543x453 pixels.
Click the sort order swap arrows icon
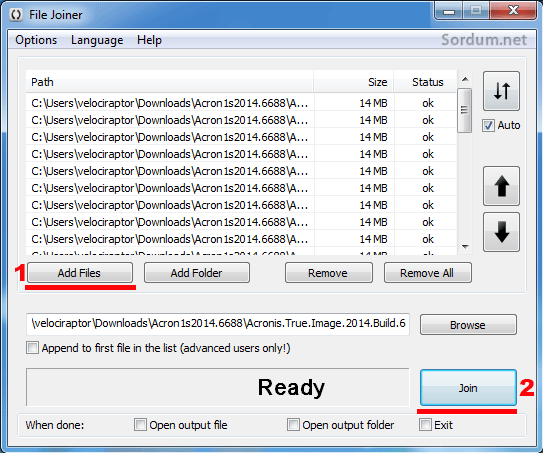[501, 91]
